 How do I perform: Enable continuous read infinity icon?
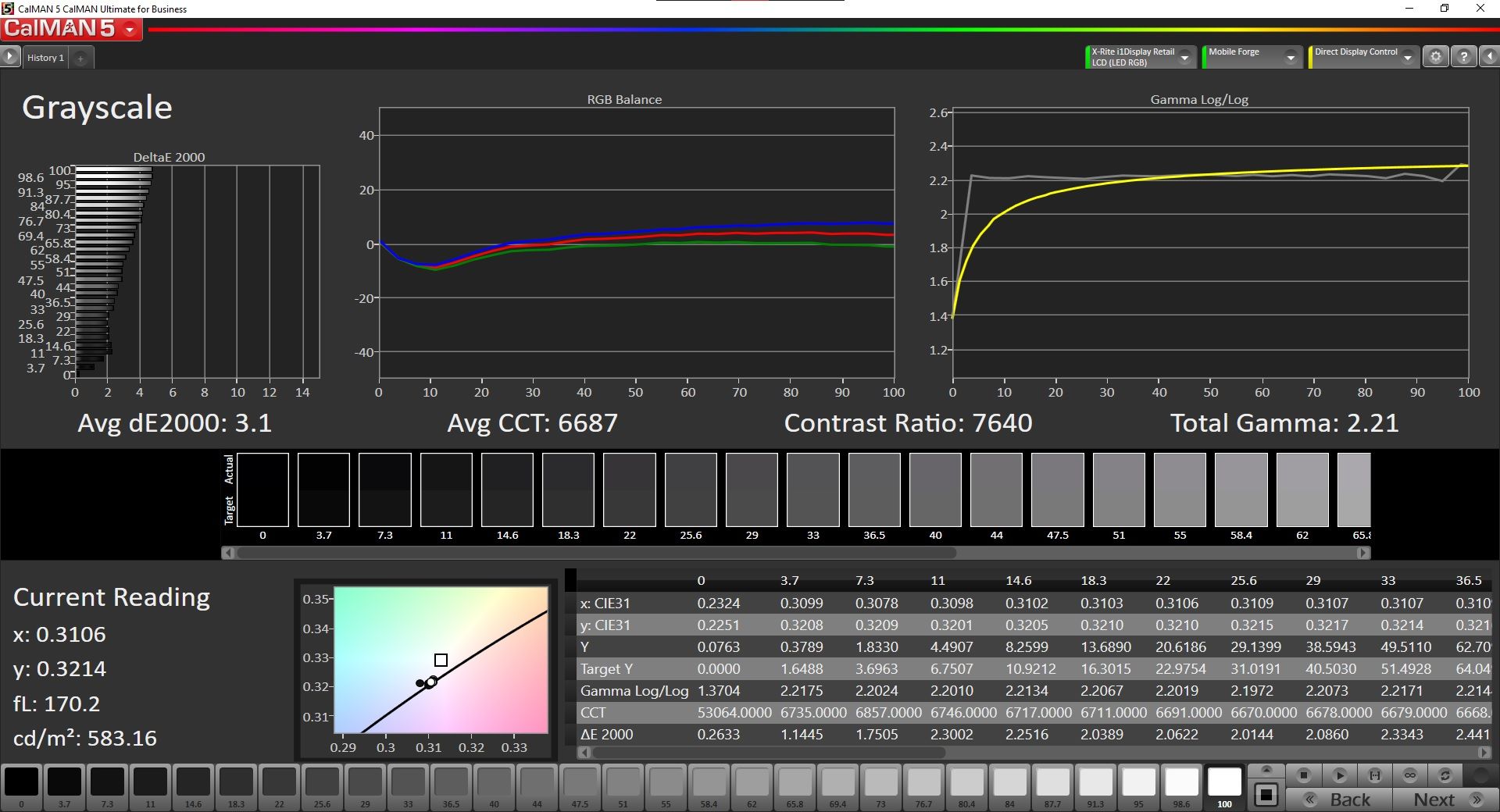[x=1410, y=775]
